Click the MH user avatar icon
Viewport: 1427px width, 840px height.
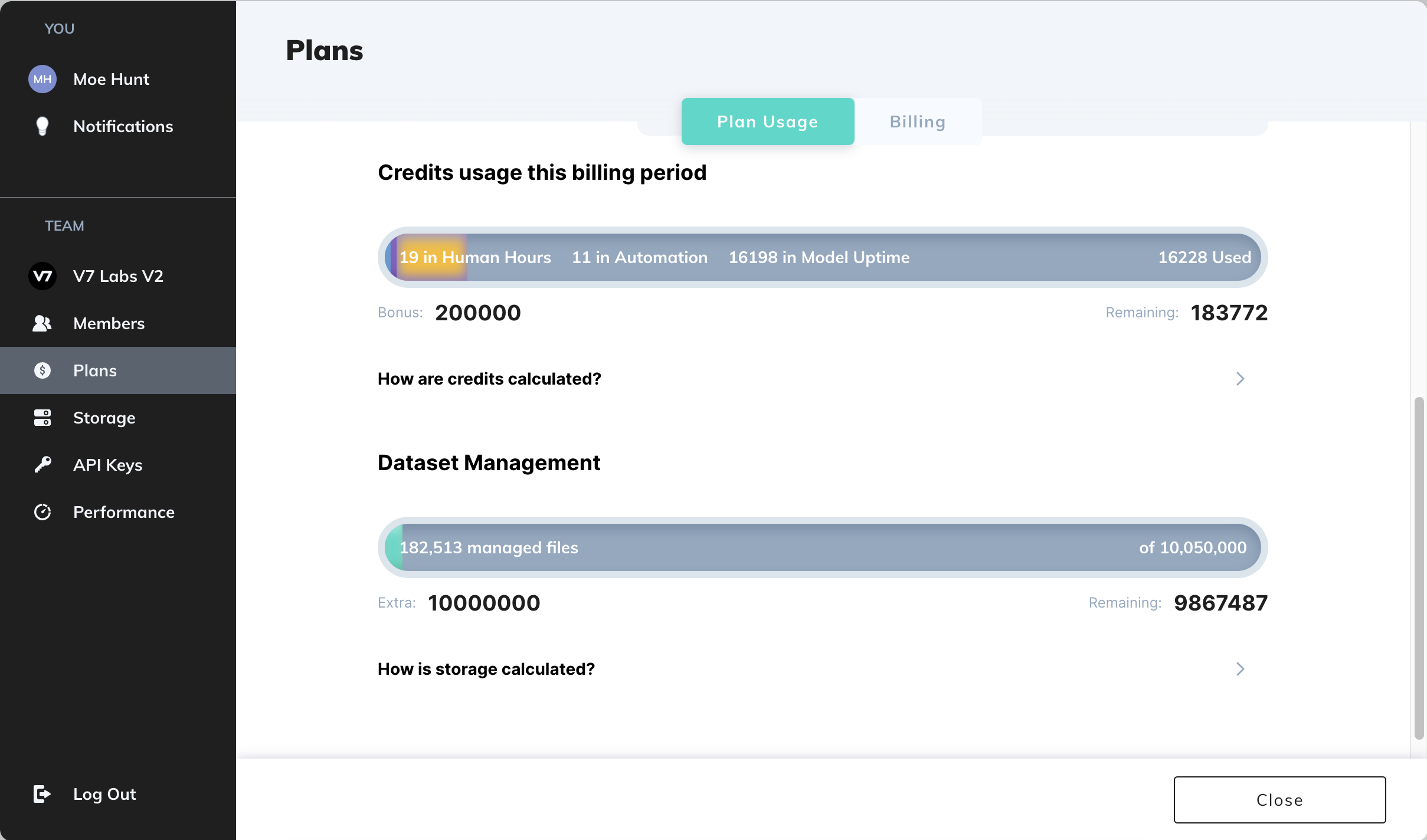(42, 79)
